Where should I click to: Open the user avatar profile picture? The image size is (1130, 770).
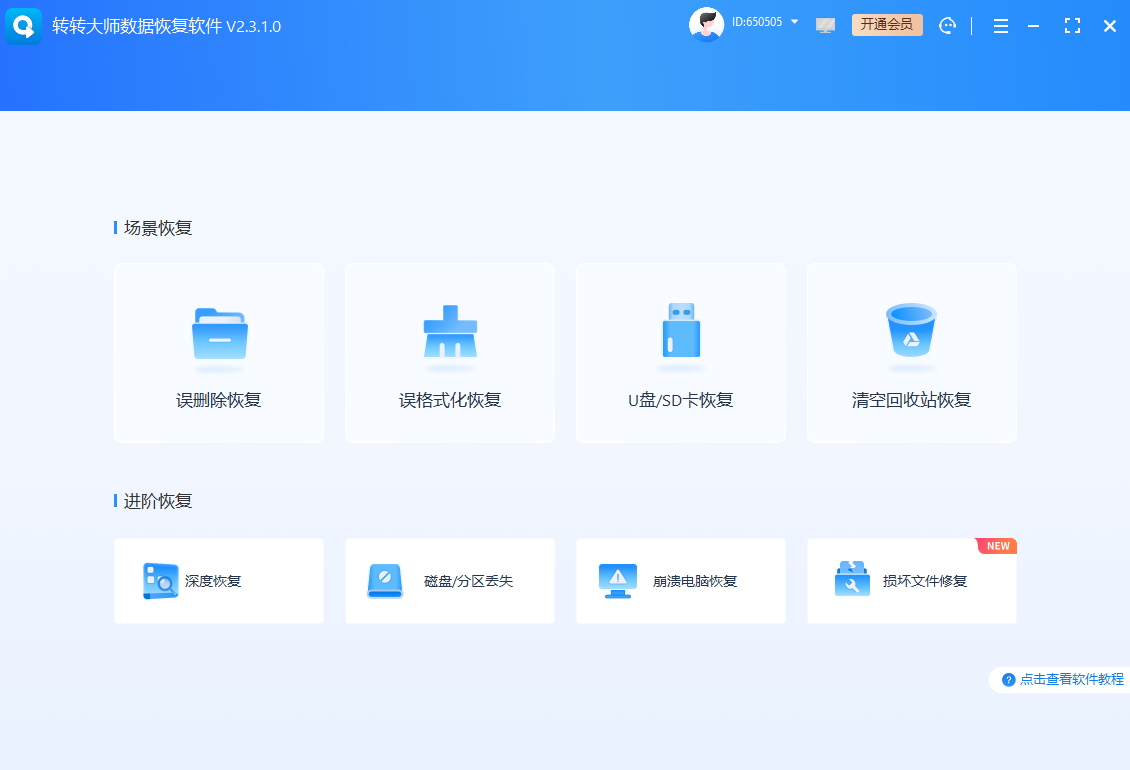[x=706, y=25]
